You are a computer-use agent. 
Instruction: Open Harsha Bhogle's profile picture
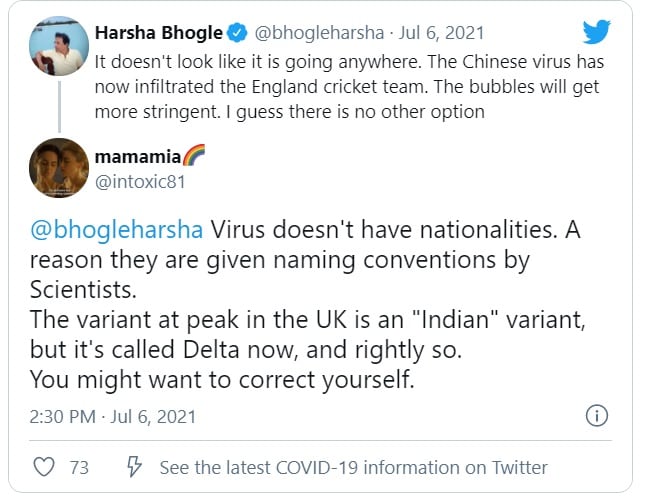tap(58, 45)
